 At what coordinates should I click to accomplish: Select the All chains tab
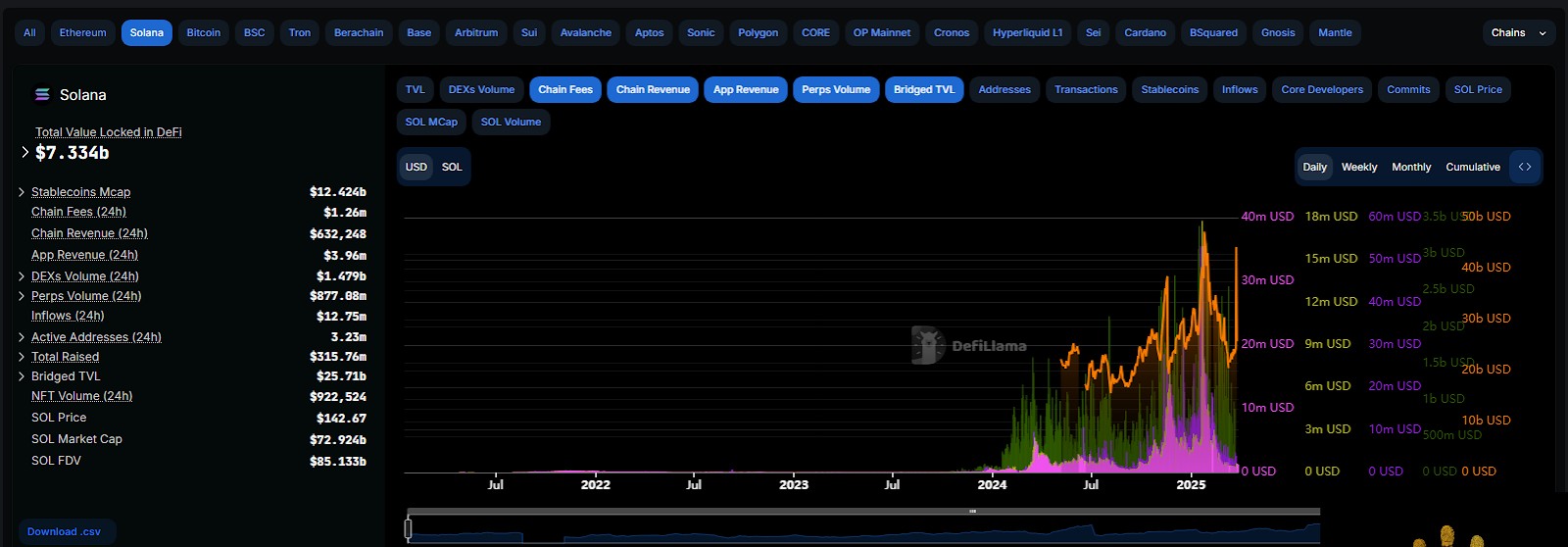coord(29,32)
